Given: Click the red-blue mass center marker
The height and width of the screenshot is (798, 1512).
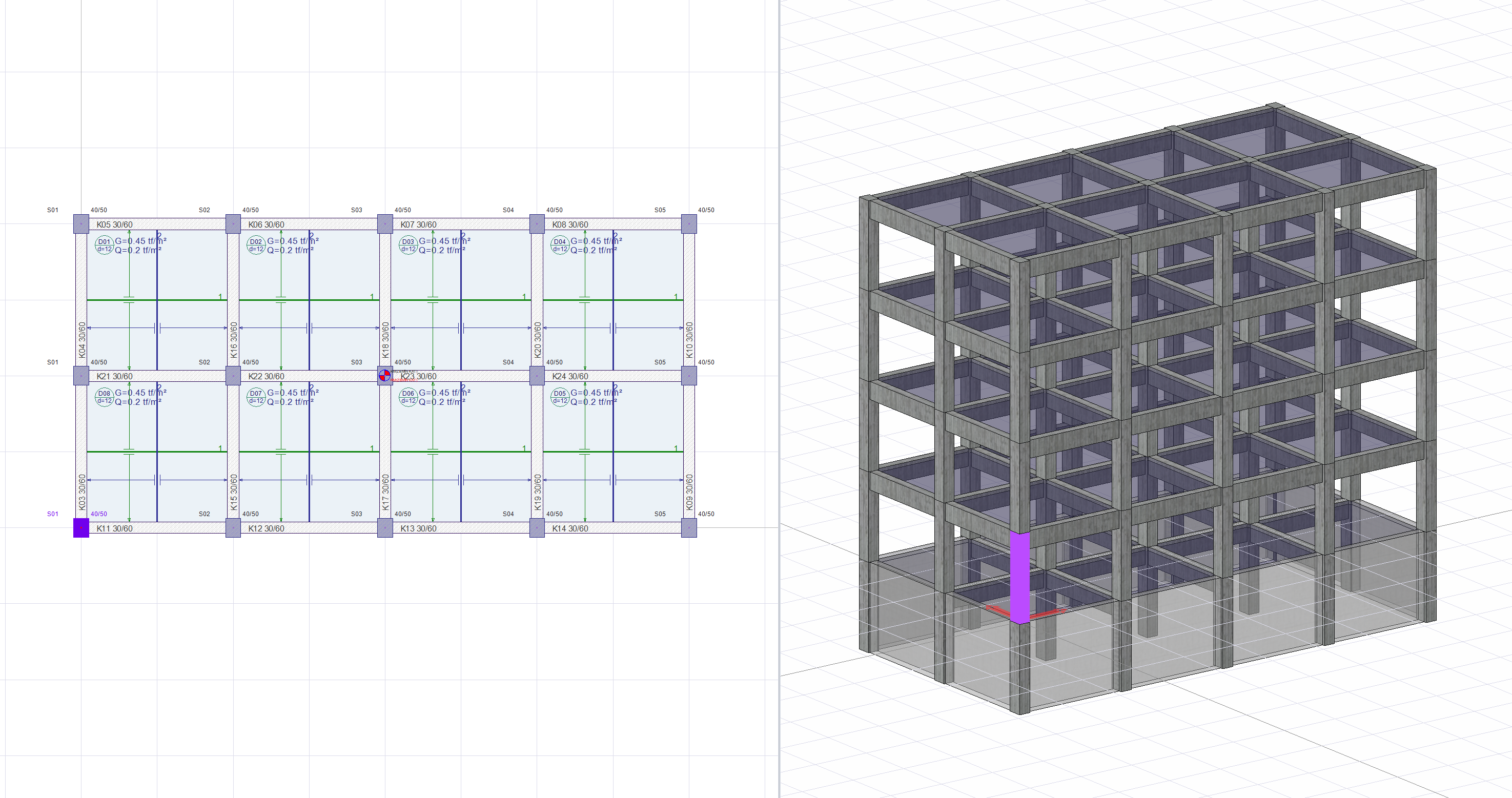Looking at the screenshot, I should tap(384, 375).
